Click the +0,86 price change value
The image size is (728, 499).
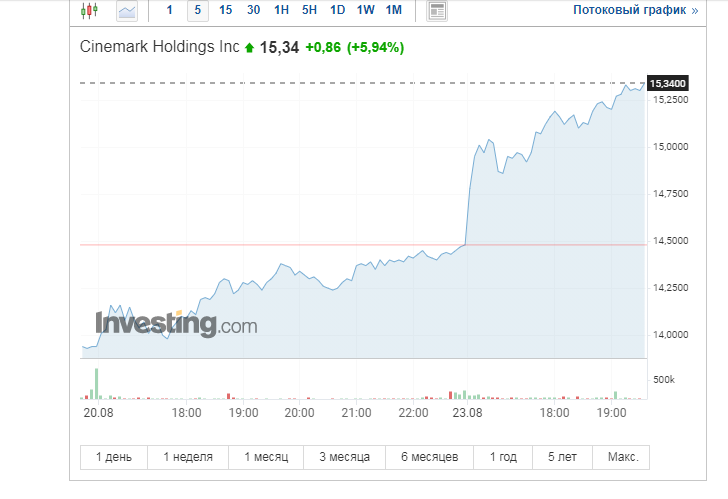[x=323, y=47]
